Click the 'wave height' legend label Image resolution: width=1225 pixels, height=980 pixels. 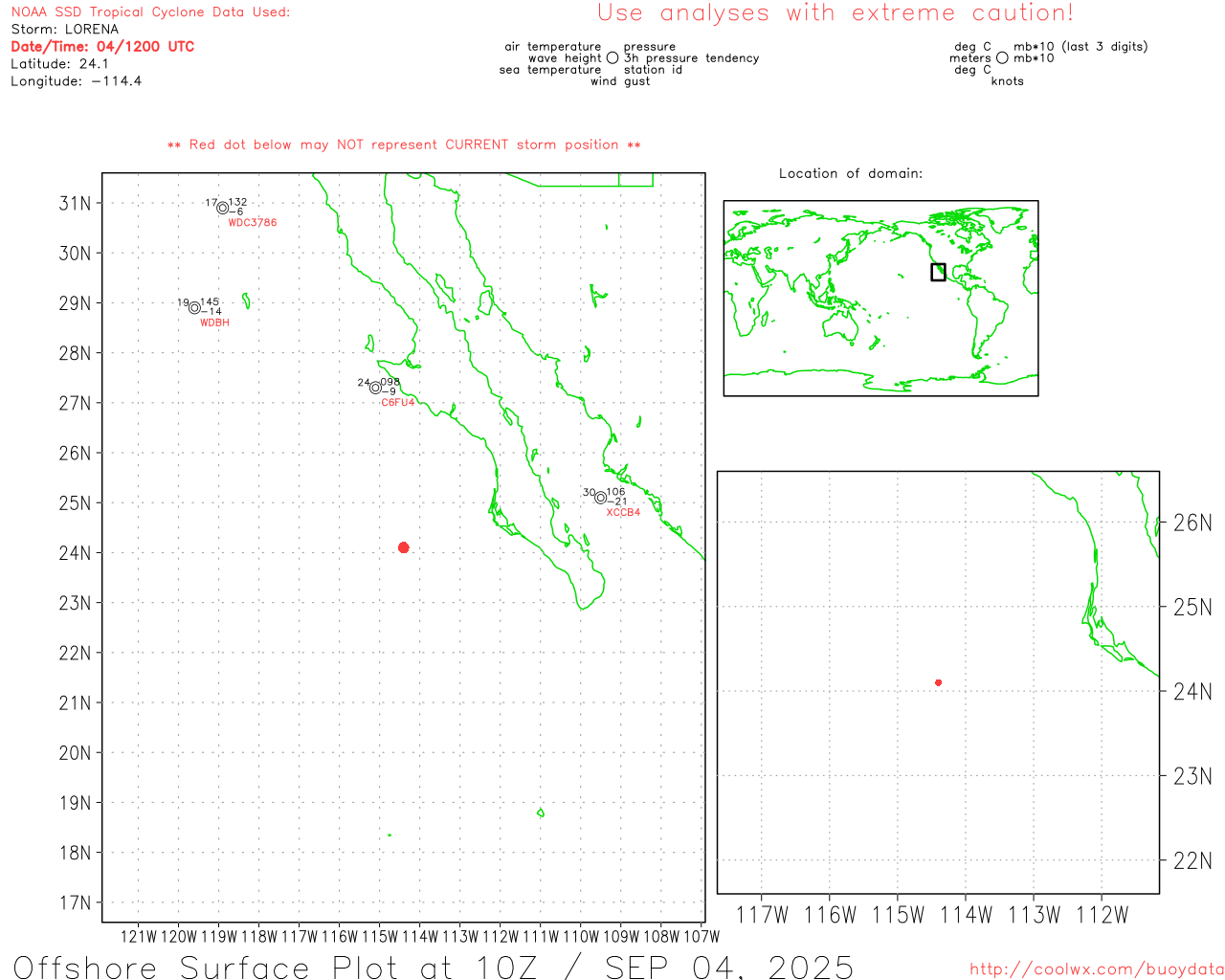[x=565, y=58]
